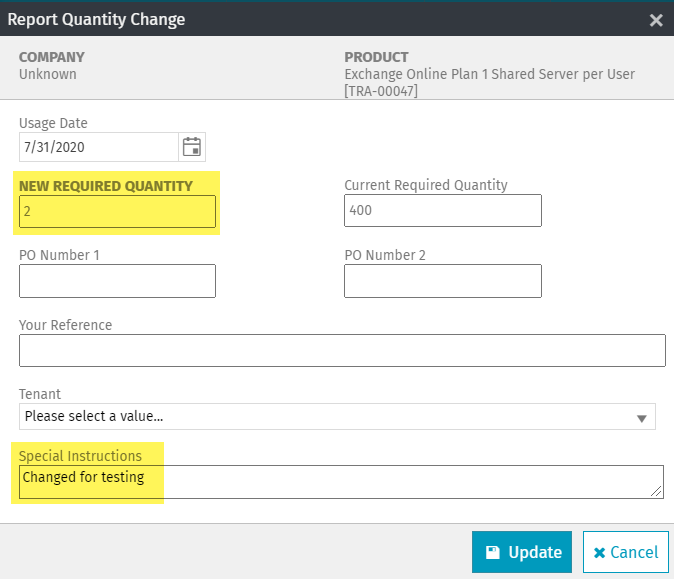Viewport: 674px width, 579px height.
Task: Focus the Usage Date text field
Action: (x=99, y=147)
